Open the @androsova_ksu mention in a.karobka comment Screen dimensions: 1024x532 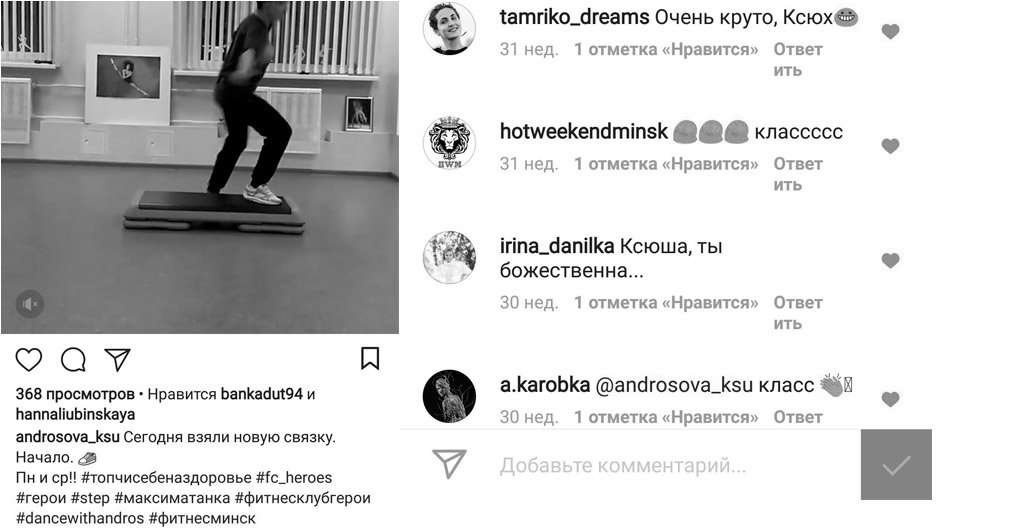[x=674, y=385]
